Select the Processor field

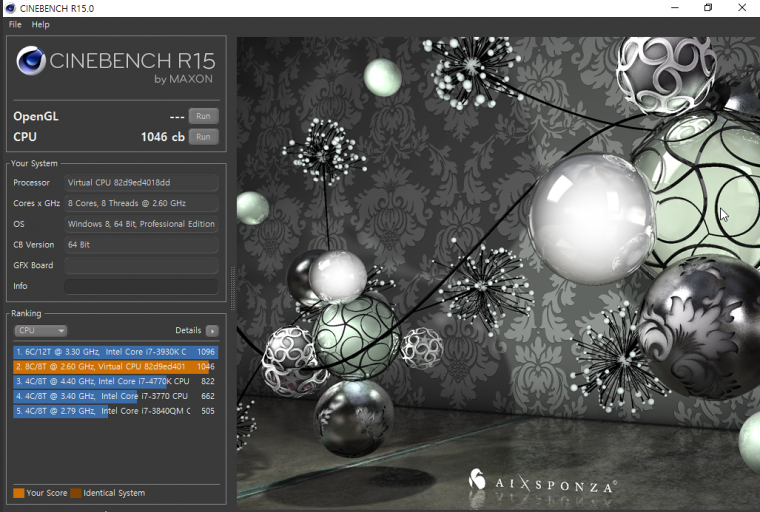click(x=141, y=183)
